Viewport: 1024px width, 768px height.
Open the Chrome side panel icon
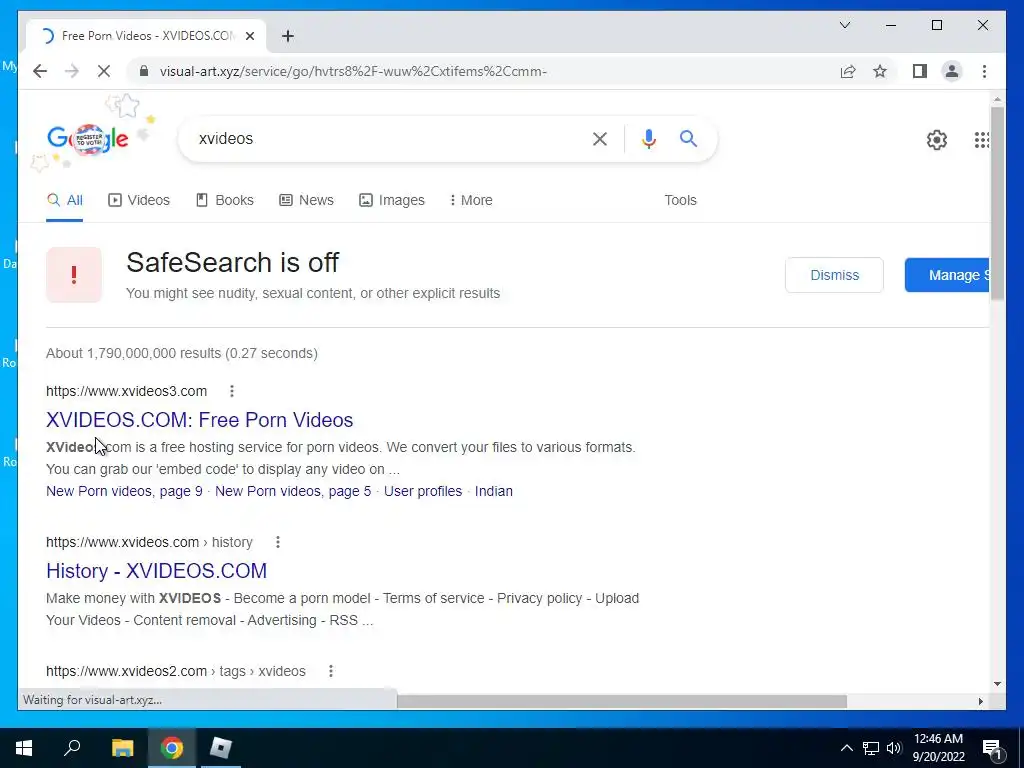pyautogui.click(x=920, y=71)
